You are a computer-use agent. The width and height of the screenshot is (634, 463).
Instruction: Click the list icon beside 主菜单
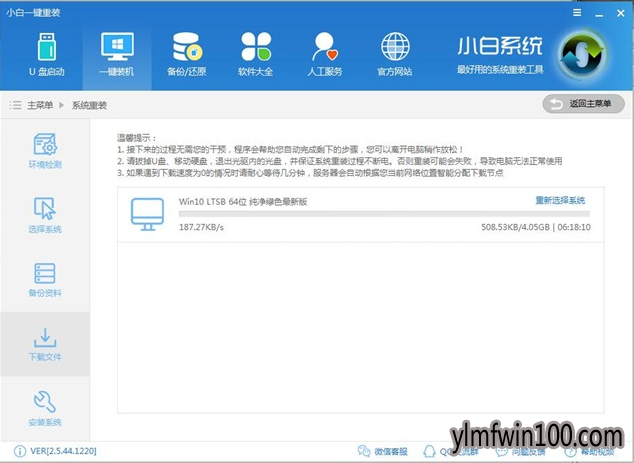point(15,106)
